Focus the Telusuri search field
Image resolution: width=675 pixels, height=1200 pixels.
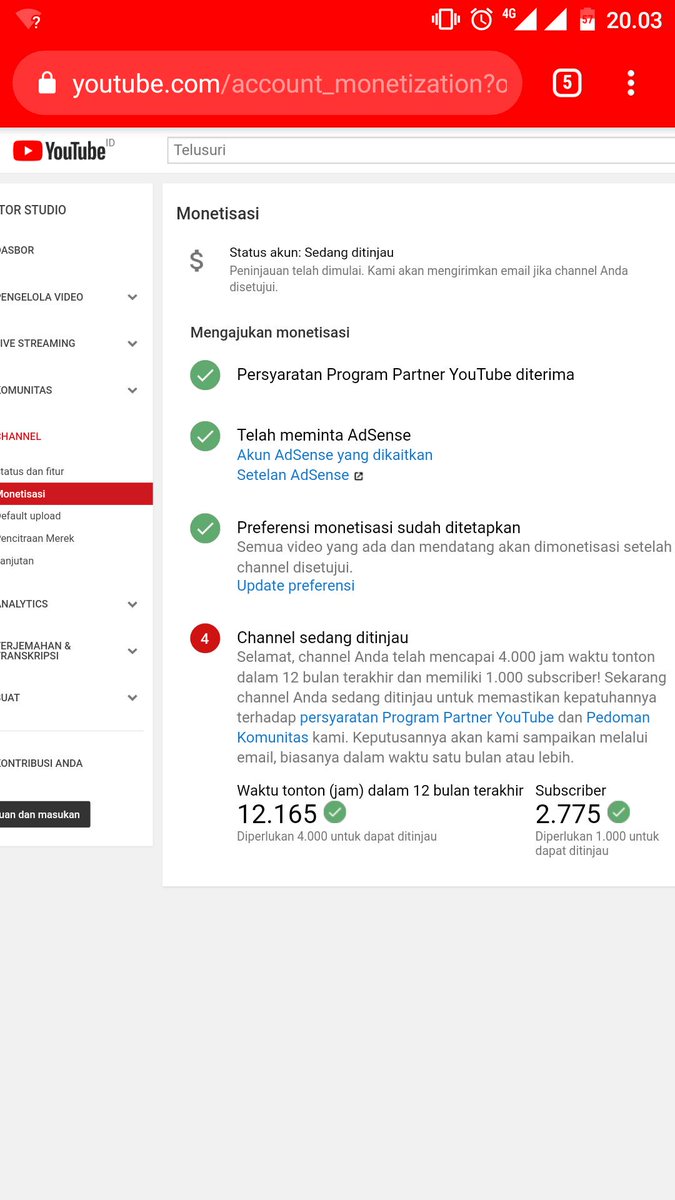coord(420,150)
